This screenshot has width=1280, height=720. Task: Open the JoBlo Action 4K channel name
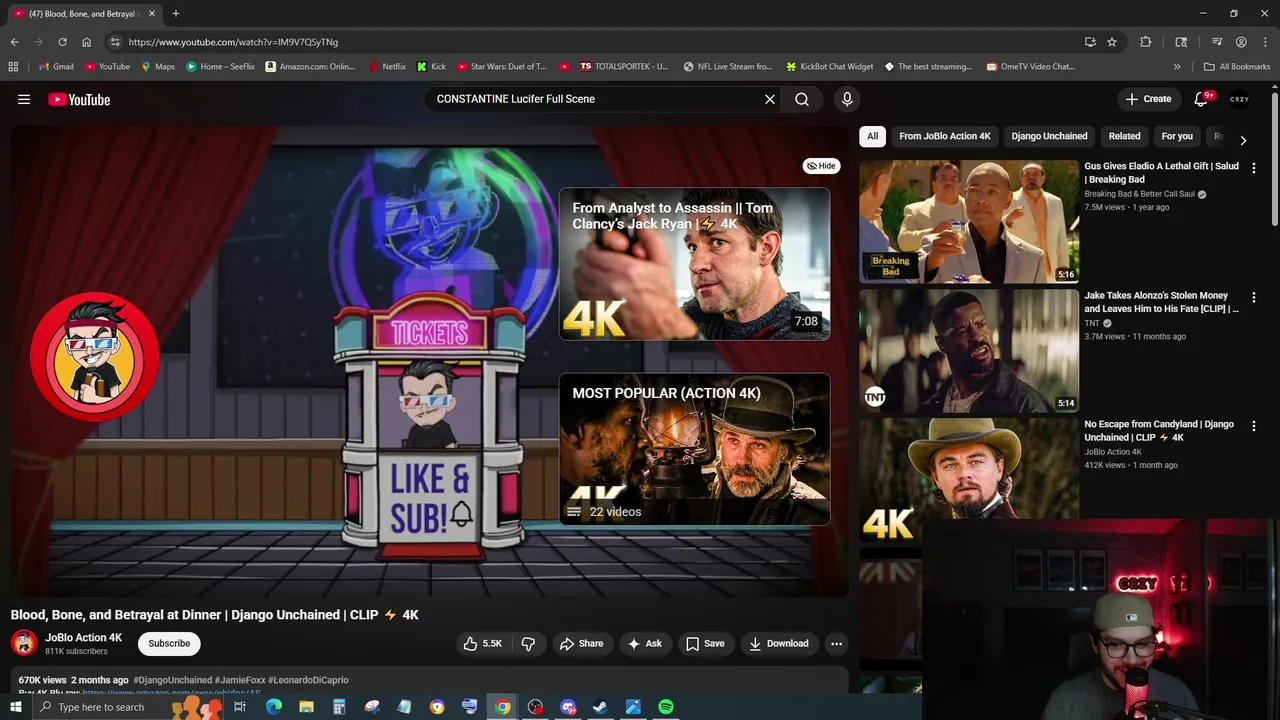[83, 637]
